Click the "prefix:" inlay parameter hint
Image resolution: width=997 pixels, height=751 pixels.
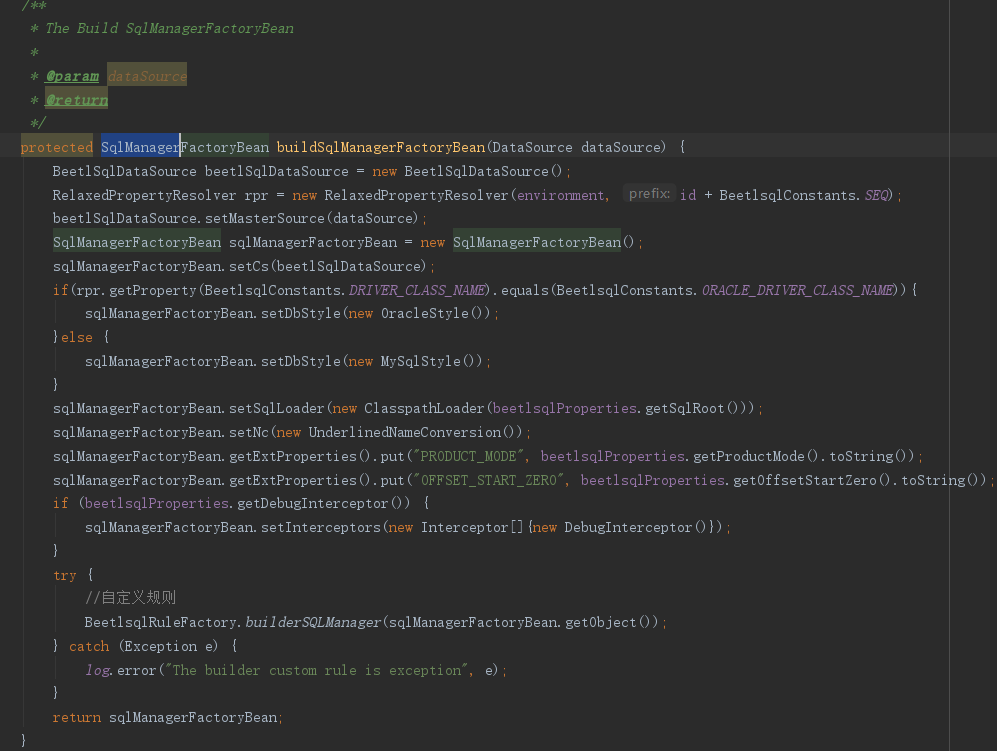point(649,194)
